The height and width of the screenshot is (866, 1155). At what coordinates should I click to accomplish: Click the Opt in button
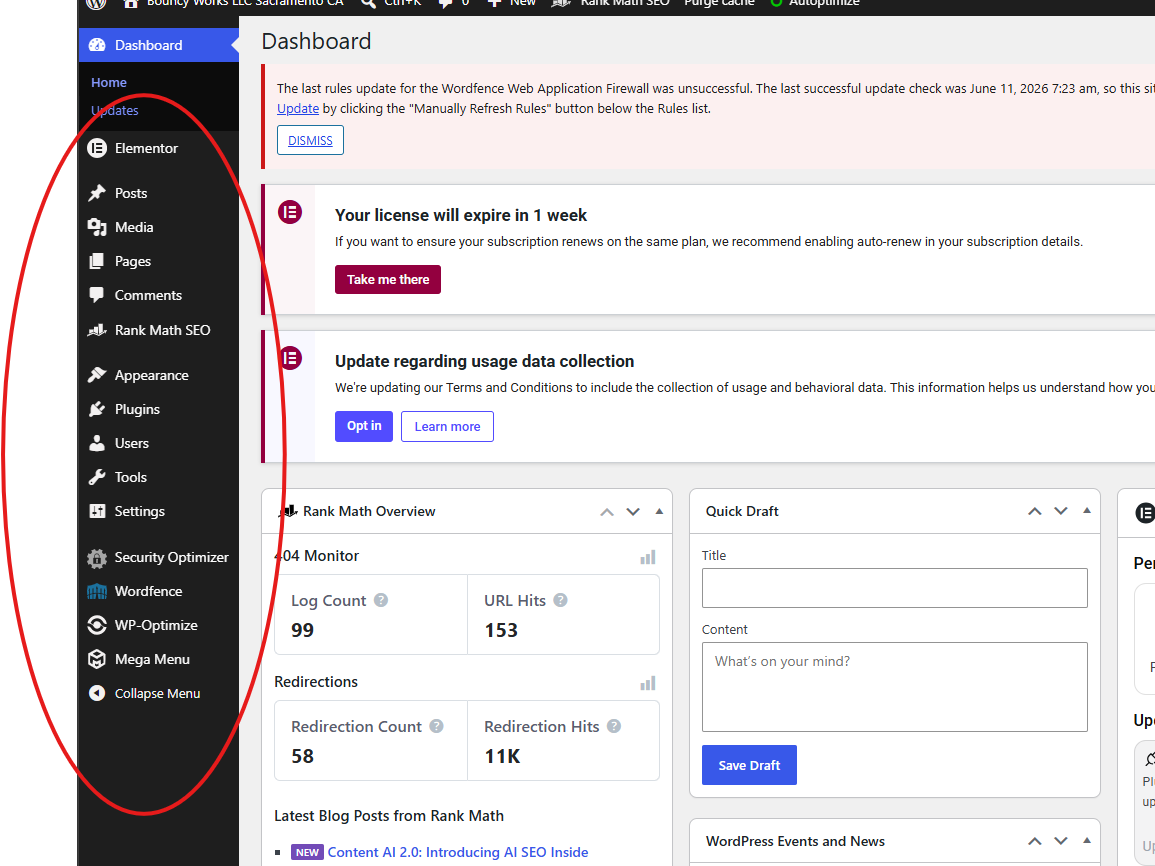(x=364, y=426)
